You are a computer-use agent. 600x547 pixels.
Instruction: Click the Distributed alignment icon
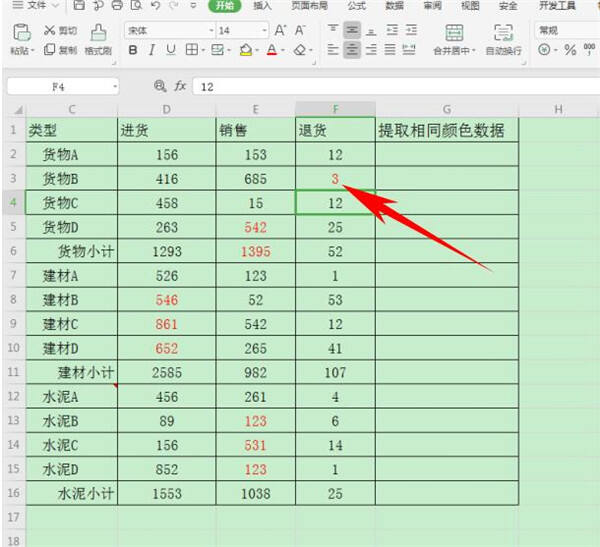coord(409,50)
